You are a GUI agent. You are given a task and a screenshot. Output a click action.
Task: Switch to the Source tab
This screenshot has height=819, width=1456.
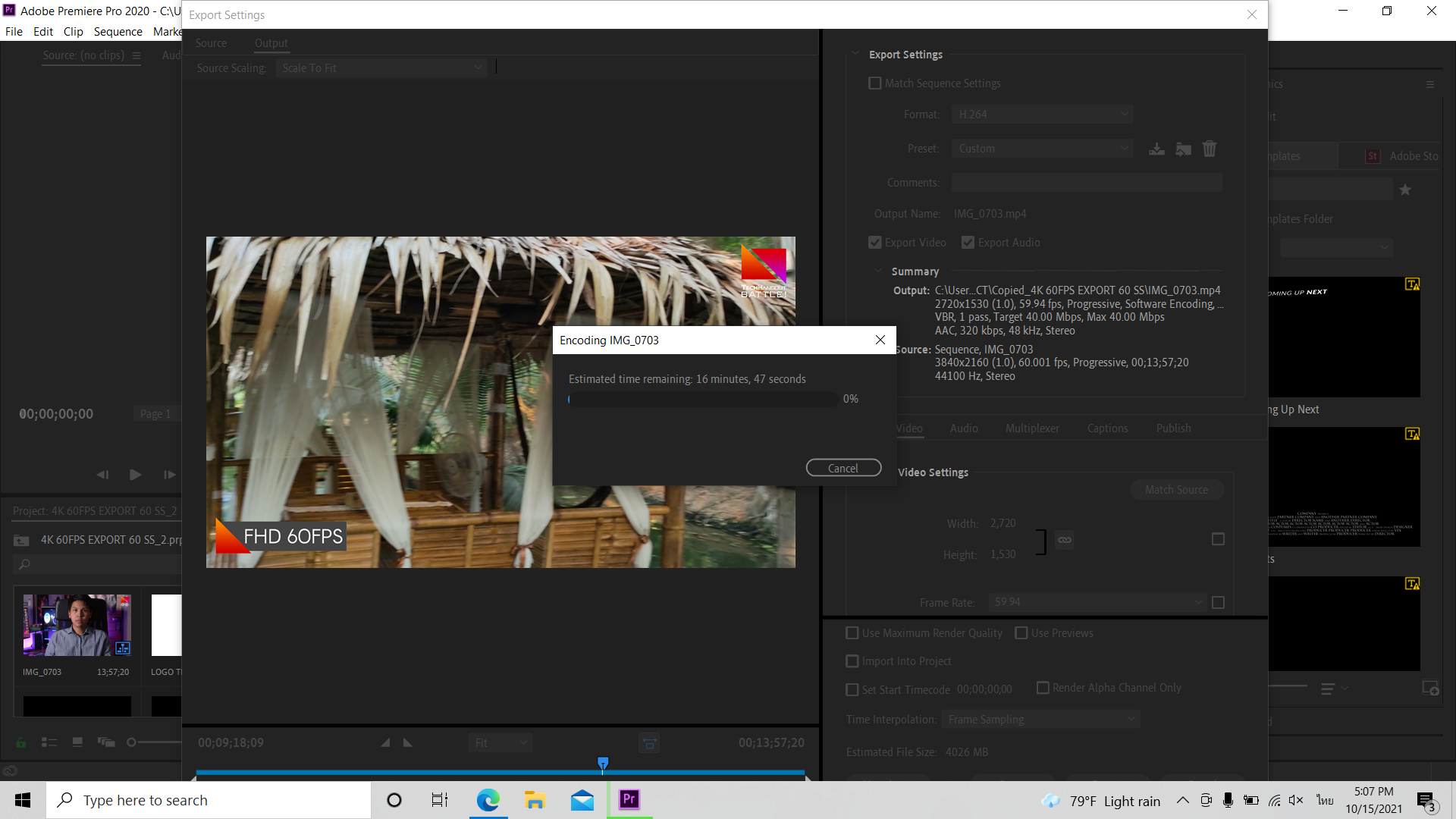(x=211, y=43)
